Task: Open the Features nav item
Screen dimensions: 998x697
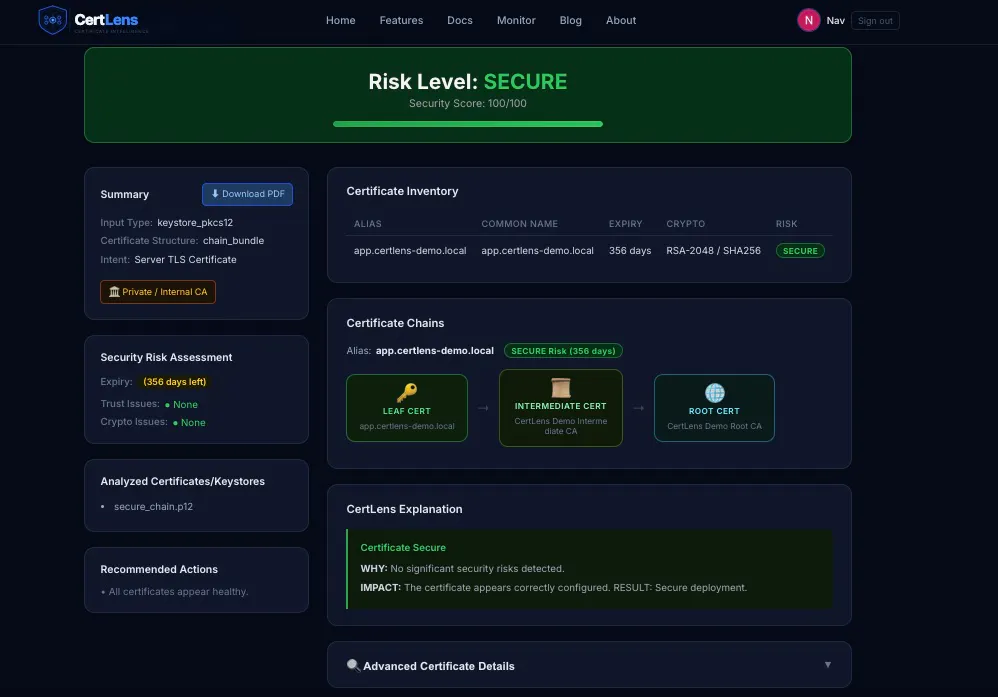Action: [401, 20]
